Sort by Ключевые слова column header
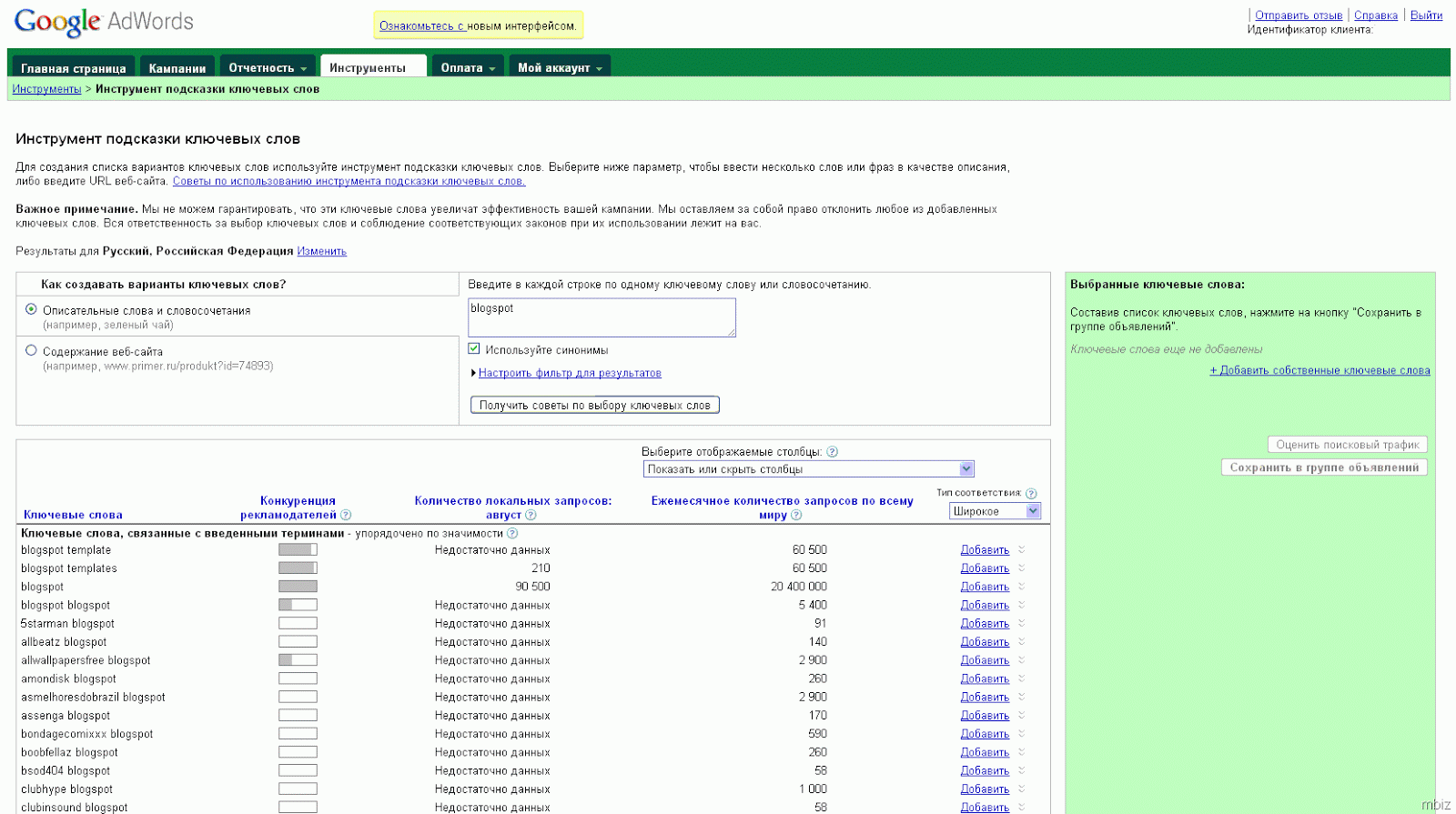 [73, 515]
